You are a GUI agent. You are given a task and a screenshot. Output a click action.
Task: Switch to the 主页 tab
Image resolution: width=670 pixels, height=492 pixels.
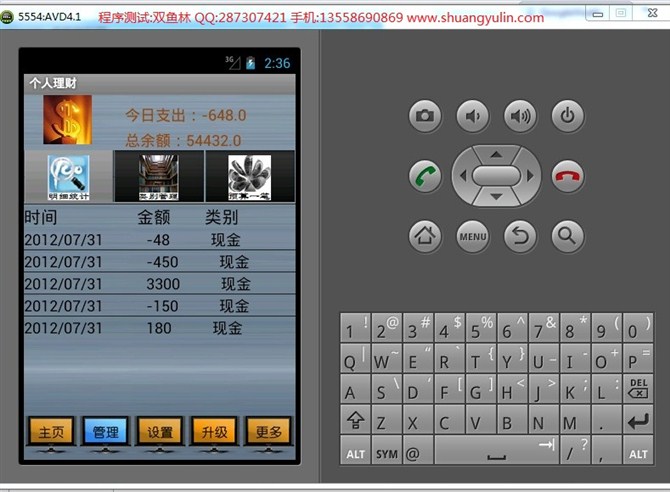51,431
